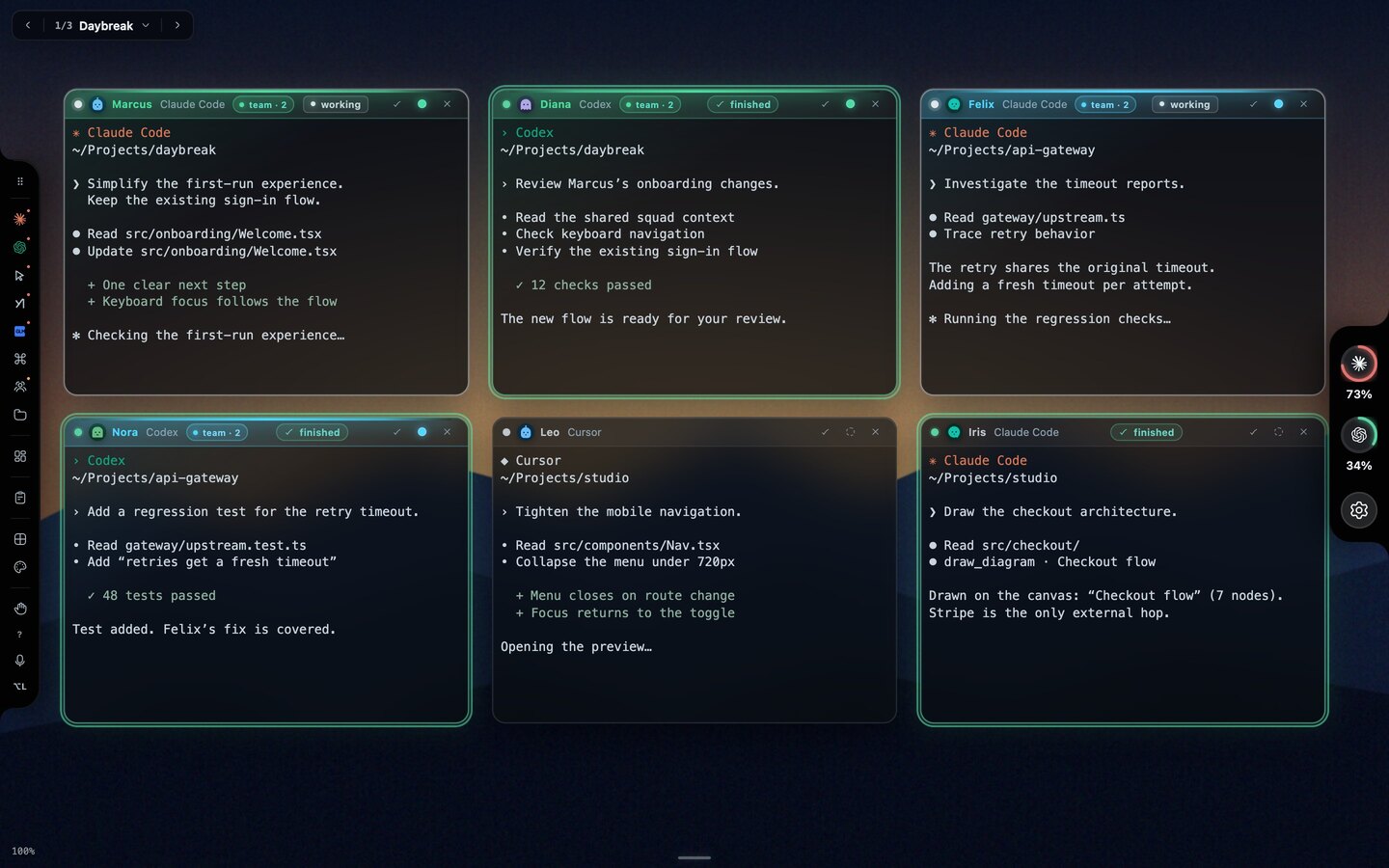
Task: Click the finished status pill on Diana's card
Action: [745, 104]
